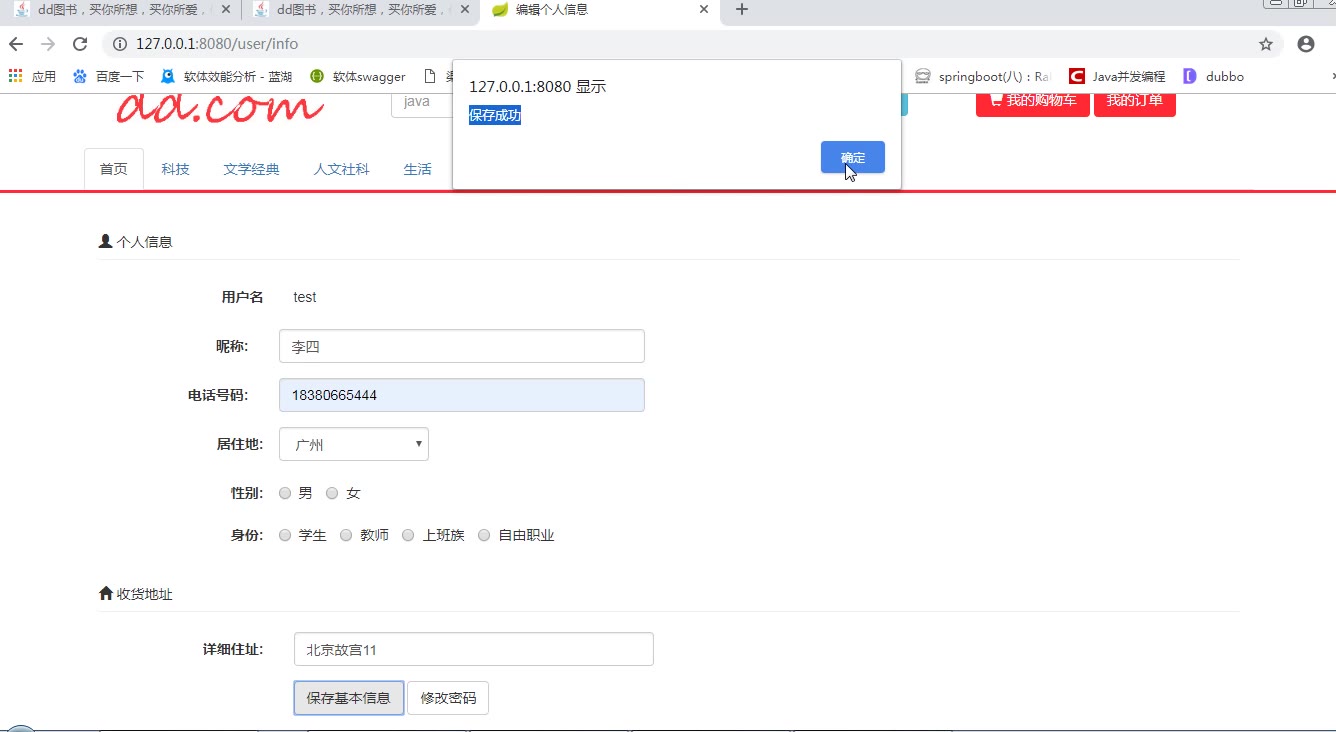Image resolution: width=1336 pixels, height=732 pixels.
Task: Open the 百度一下 bookmark
Action: pyautogui.click(x=109, y=76)
